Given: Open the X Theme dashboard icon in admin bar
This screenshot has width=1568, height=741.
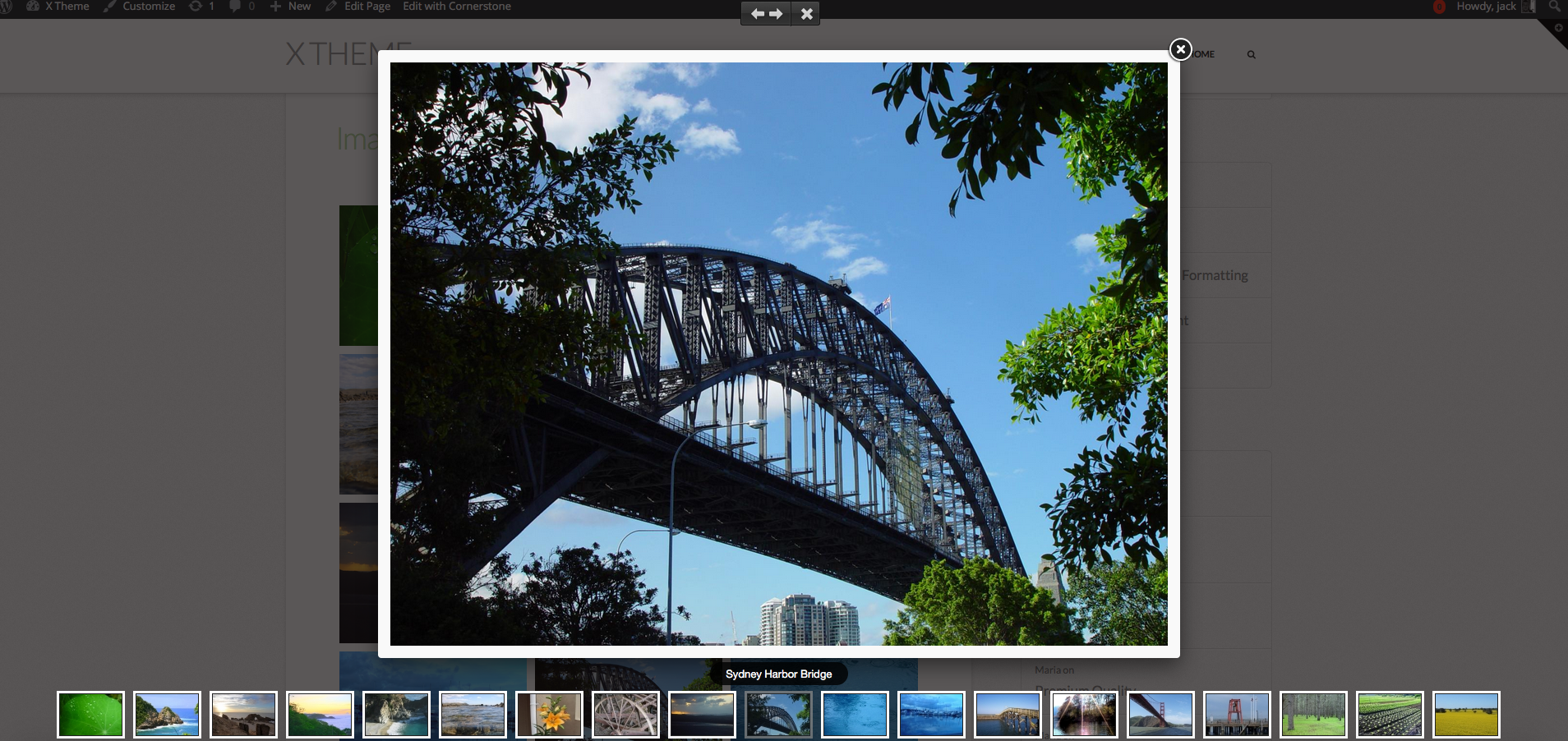Looking at the screenshot, I should [33, 6].
